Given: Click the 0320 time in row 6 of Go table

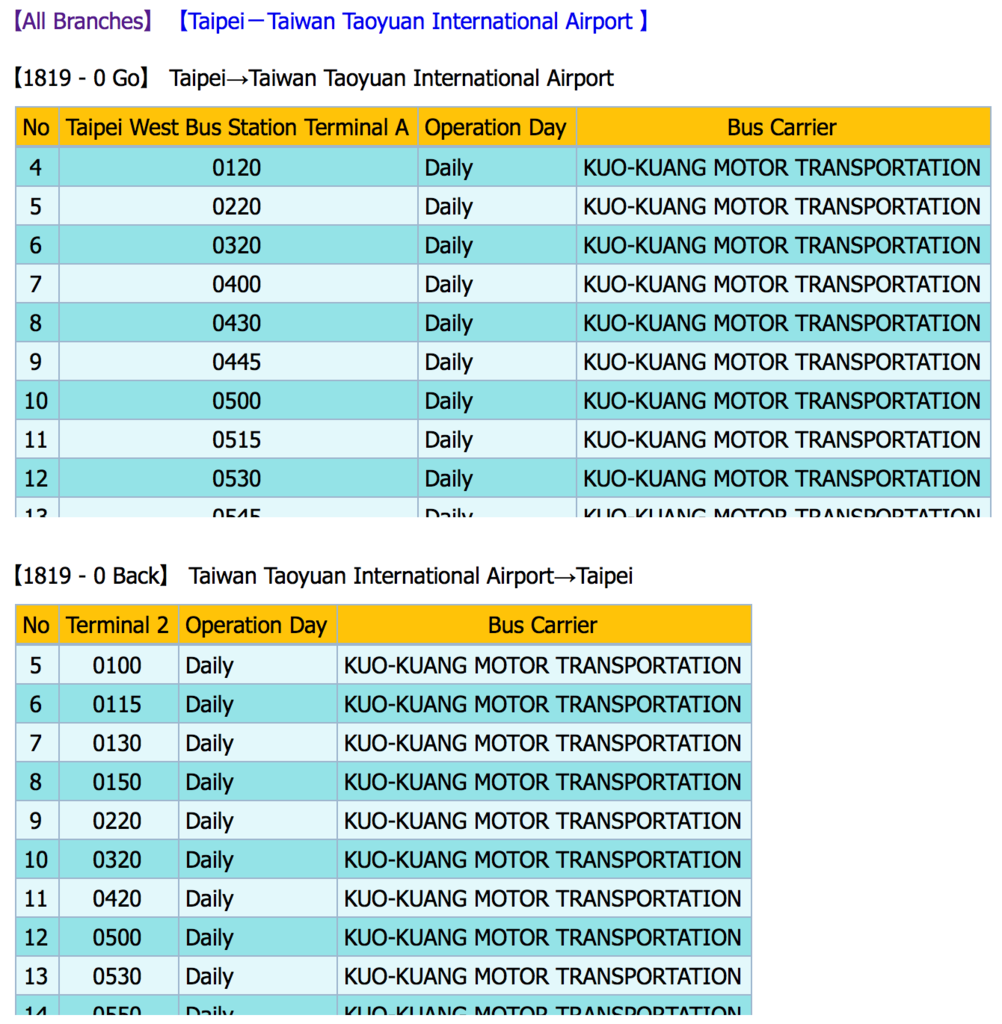Looking at the screenshot, I should coord(236,246).
